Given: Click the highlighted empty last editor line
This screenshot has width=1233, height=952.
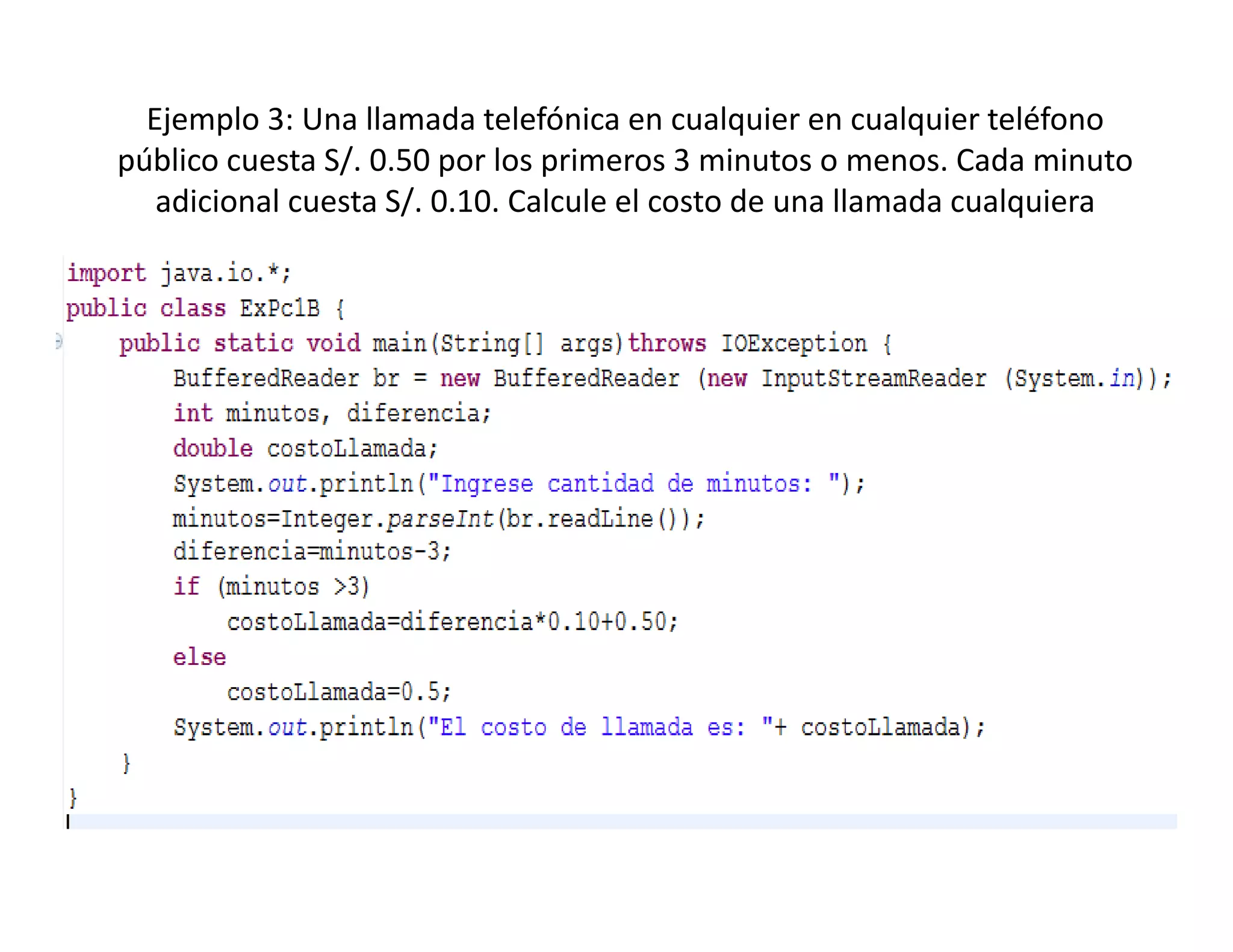Looking at the screenshot, I should (x=621, y=821).
